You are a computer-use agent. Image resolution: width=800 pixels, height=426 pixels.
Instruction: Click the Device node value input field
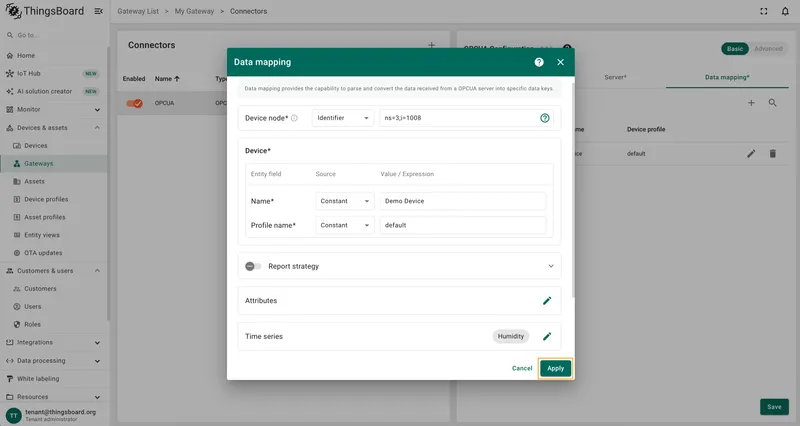tap(459, 118)
